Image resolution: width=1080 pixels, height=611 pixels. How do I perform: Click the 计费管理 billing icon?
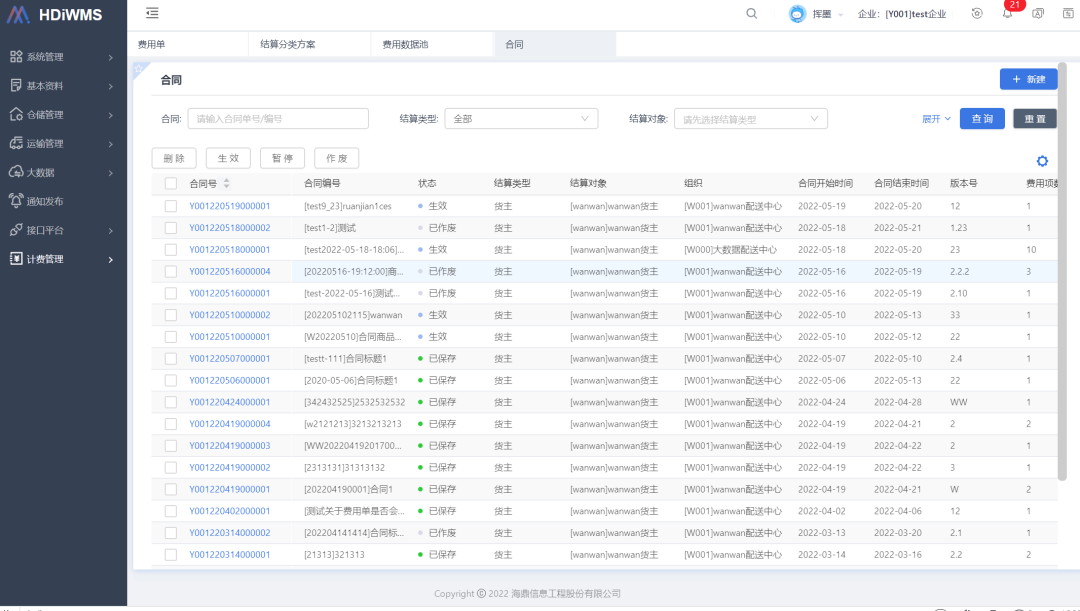point(16,259)
